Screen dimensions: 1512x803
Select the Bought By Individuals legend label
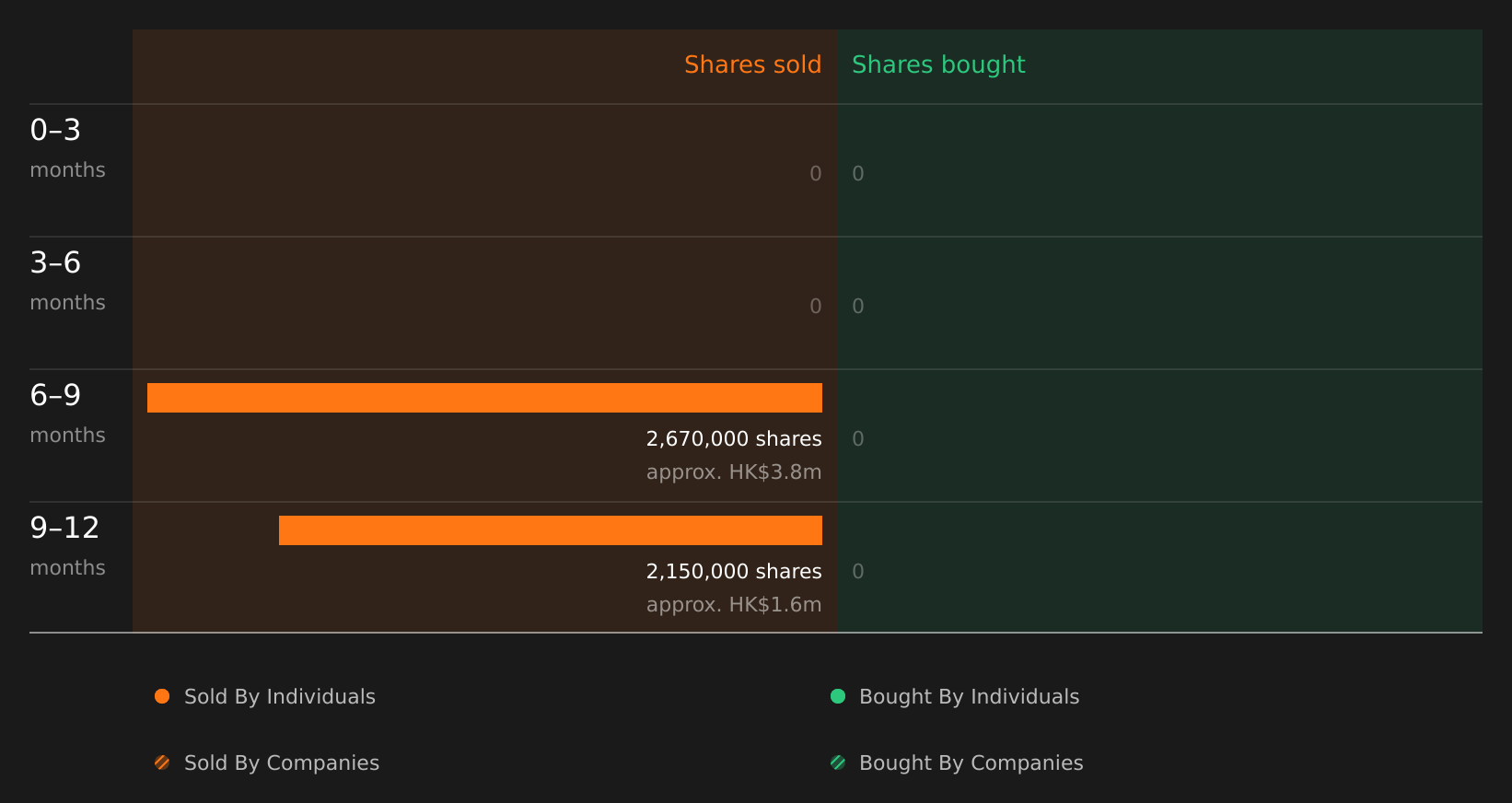[x=969, y=697]
